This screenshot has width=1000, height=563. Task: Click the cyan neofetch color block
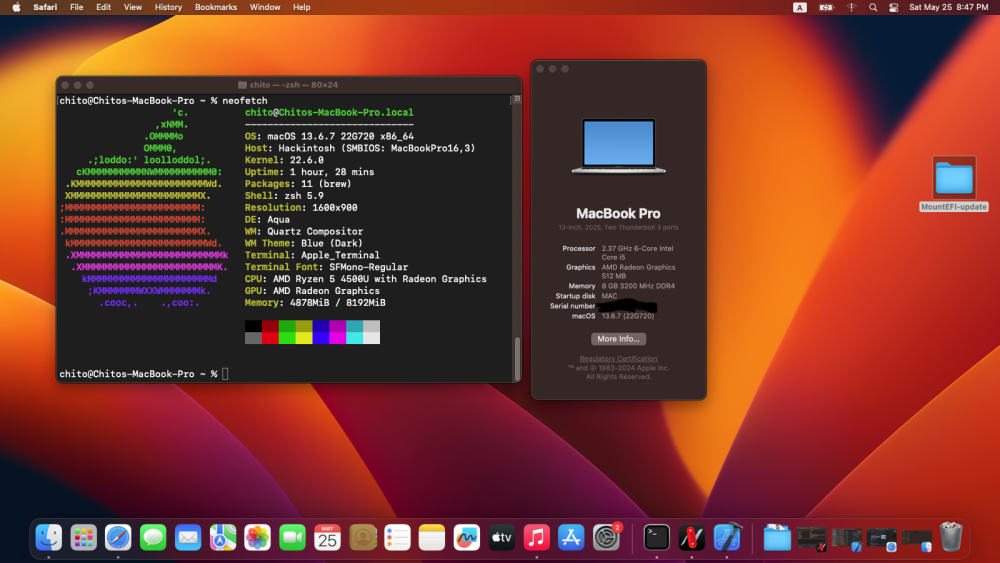354,338
